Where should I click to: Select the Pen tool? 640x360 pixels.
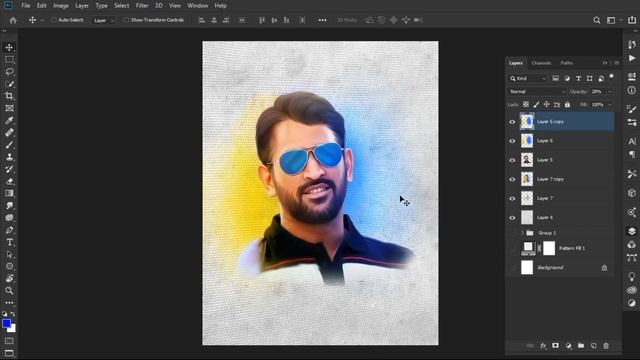[9, 230]
